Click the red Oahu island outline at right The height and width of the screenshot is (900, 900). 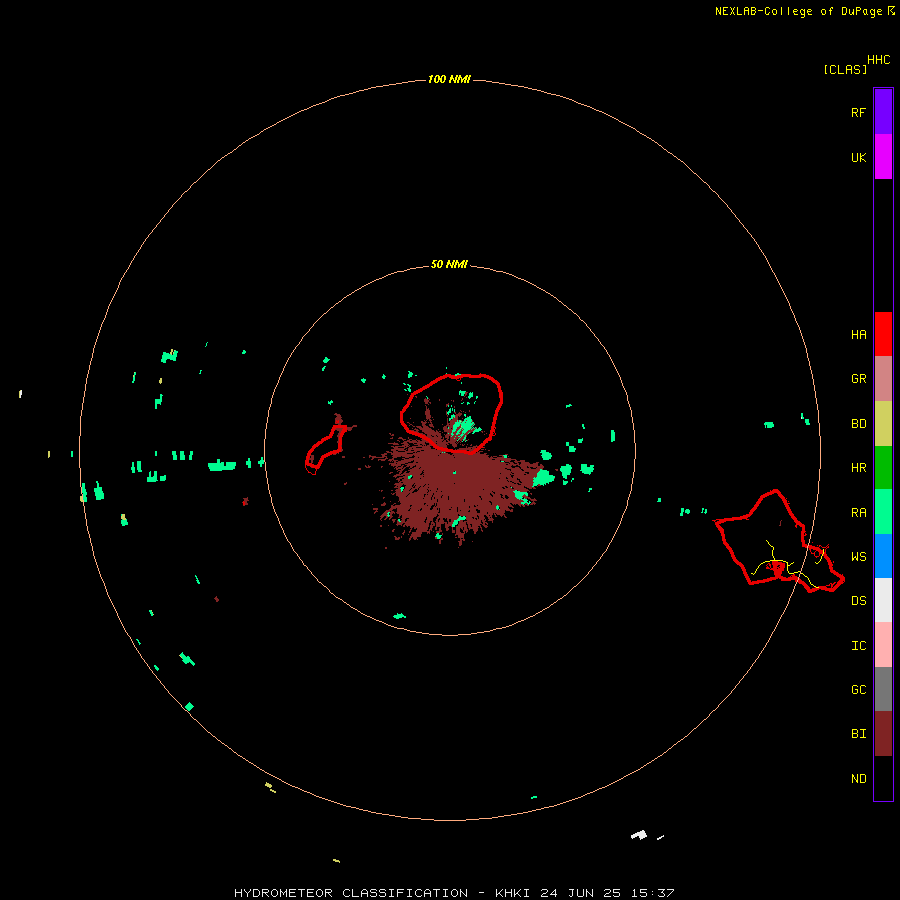pyautogui.click(x=779, y=542)
